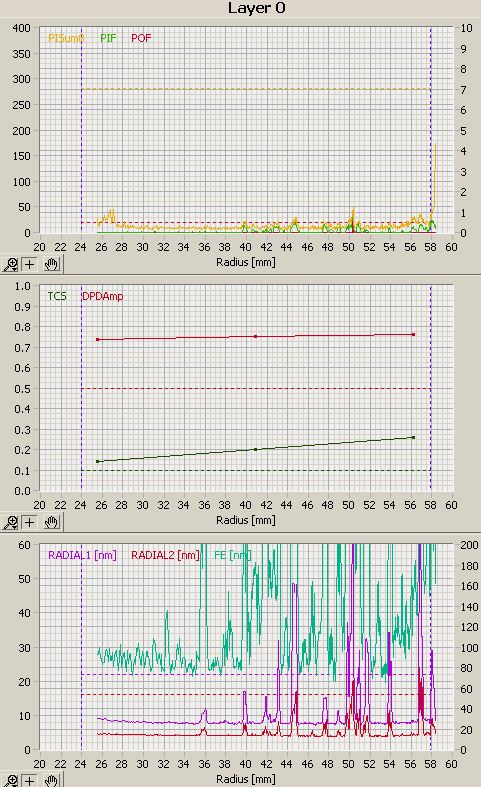Toggle the red POF legend entry
Screen dimensions: 481x787
[x=141, y=38]
